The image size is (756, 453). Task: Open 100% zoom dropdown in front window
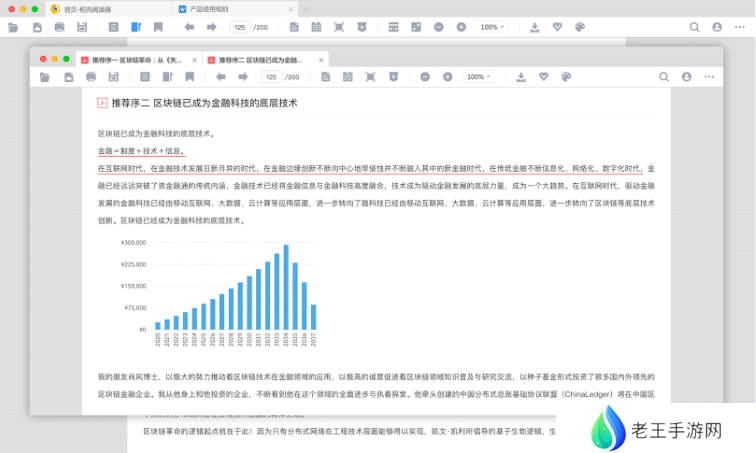[478, 77]
